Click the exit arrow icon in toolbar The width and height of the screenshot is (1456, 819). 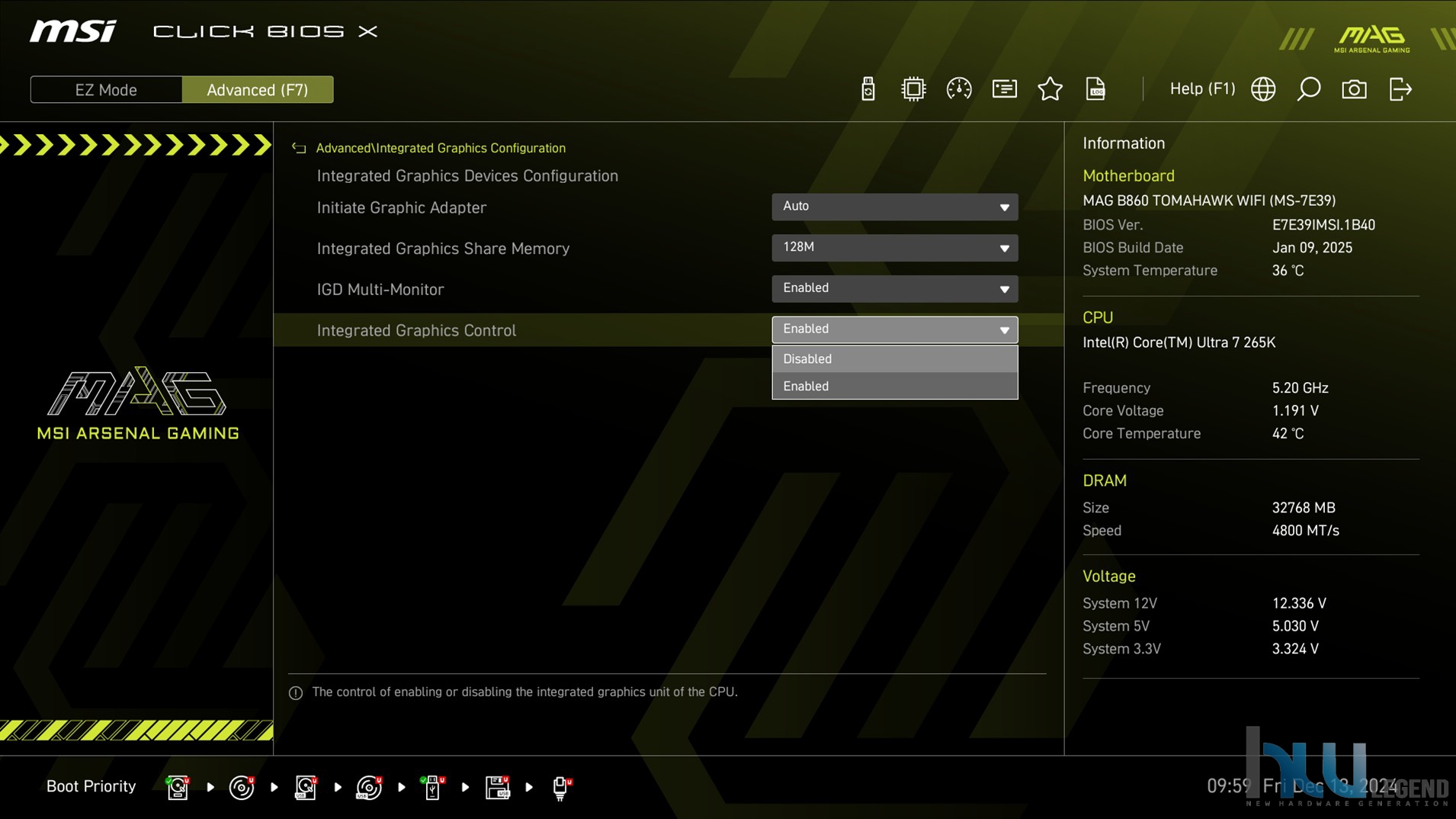pos(1400,89)
